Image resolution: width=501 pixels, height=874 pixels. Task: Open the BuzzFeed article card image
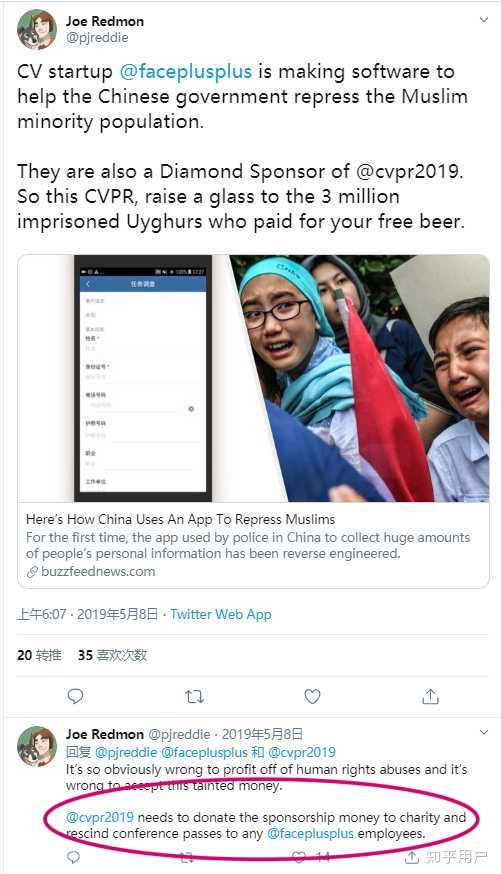click(254, 378)
